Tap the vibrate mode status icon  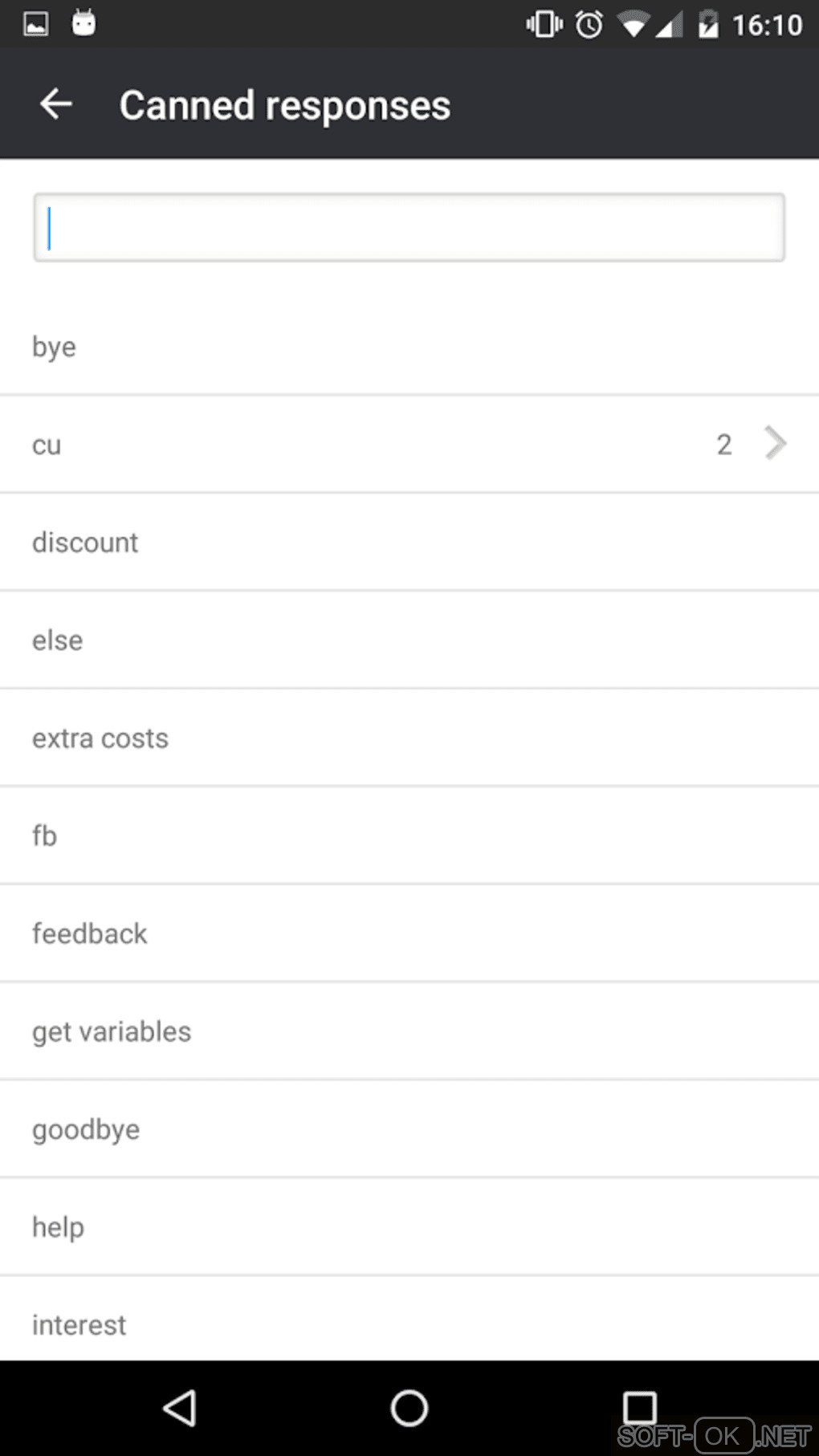tap(544, 24)
